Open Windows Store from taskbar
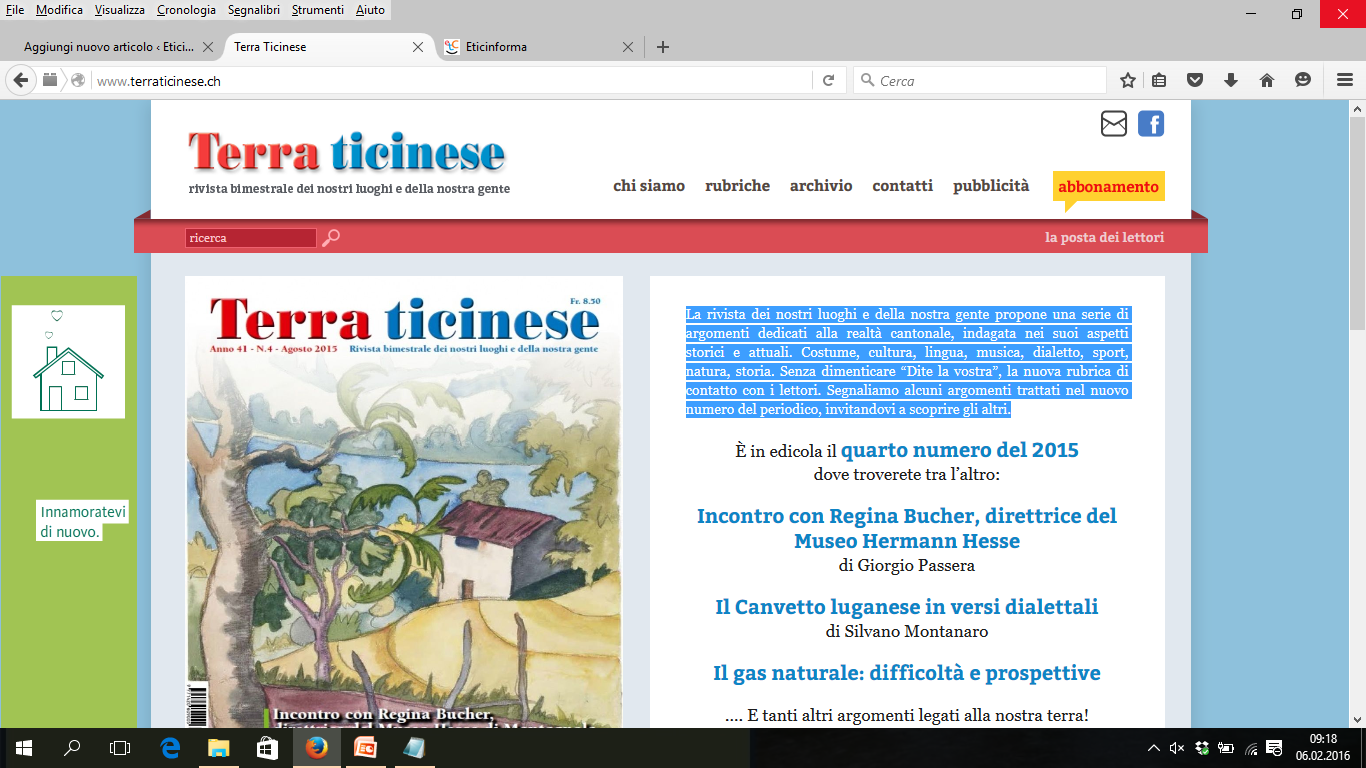This screenshot has width=1366, height=768. [x=267, y=748]
